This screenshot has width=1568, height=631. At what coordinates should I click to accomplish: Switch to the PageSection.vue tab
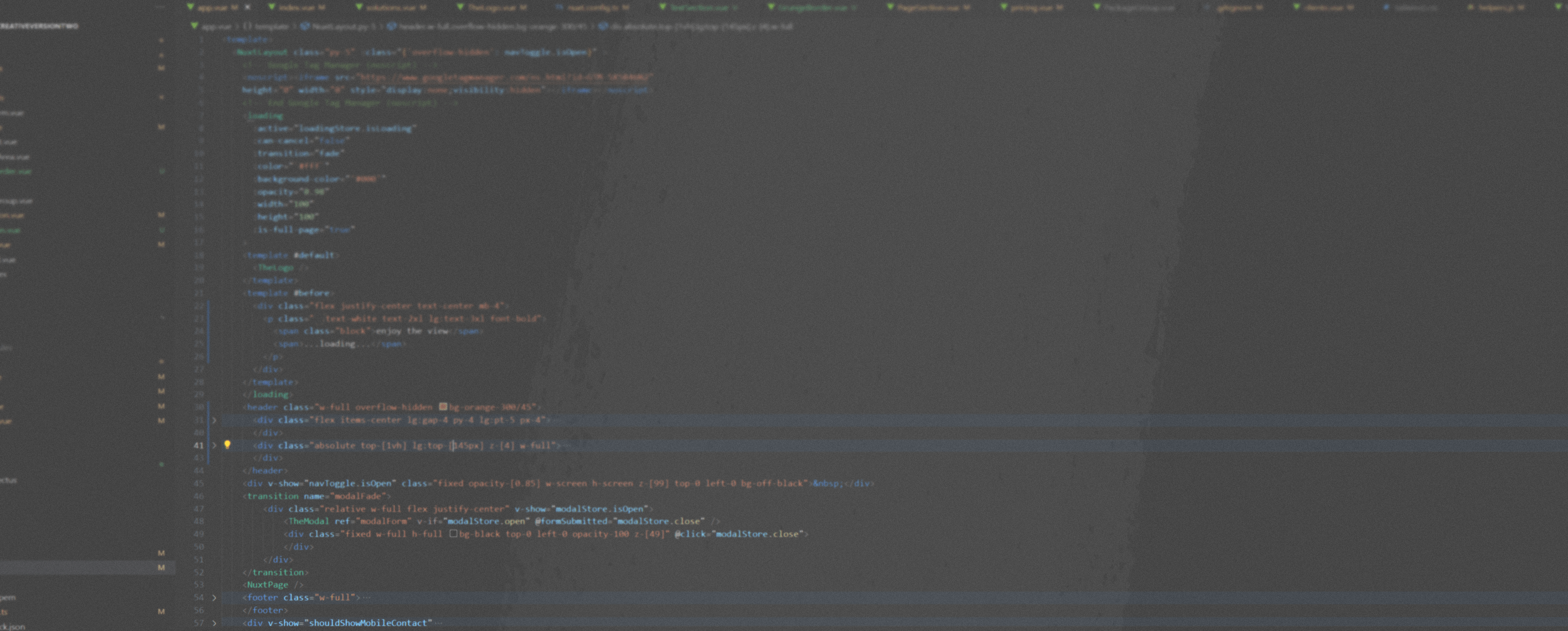coord(928,7)
